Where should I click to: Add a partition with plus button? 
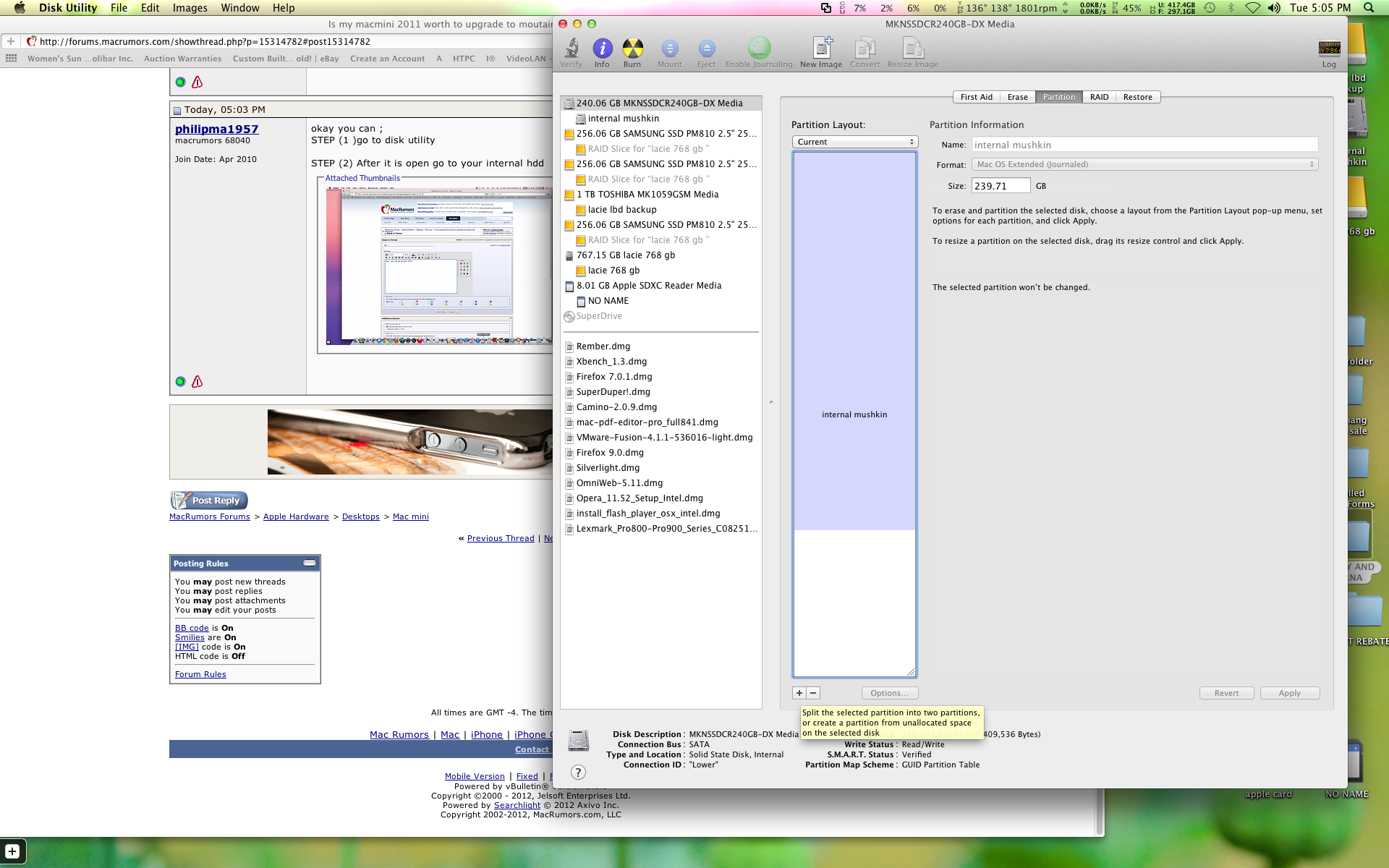click(x=799, y=693)
